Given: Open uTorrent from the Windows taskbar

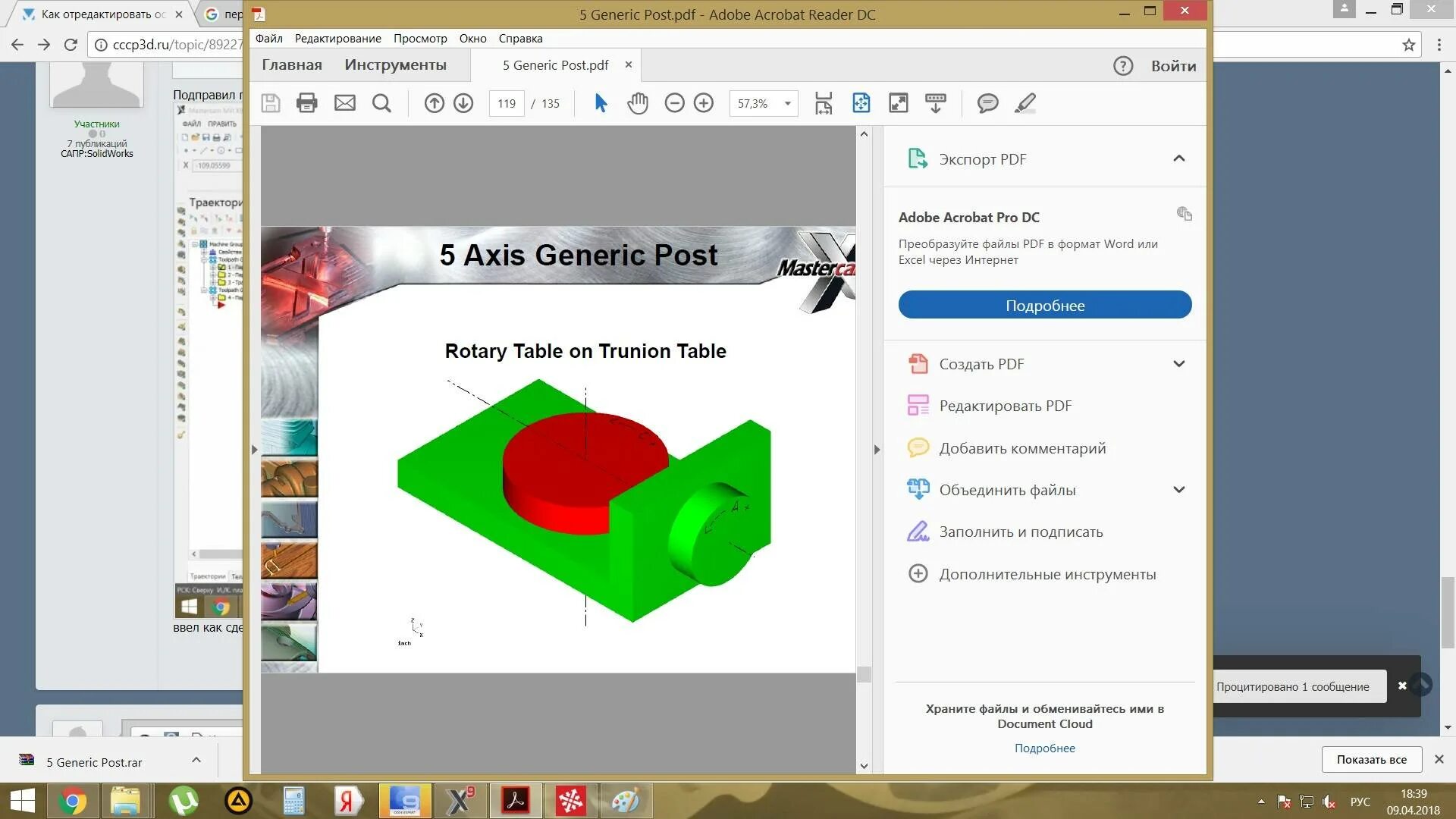Looking at the screenshot, I should click(x=183, y=801).
